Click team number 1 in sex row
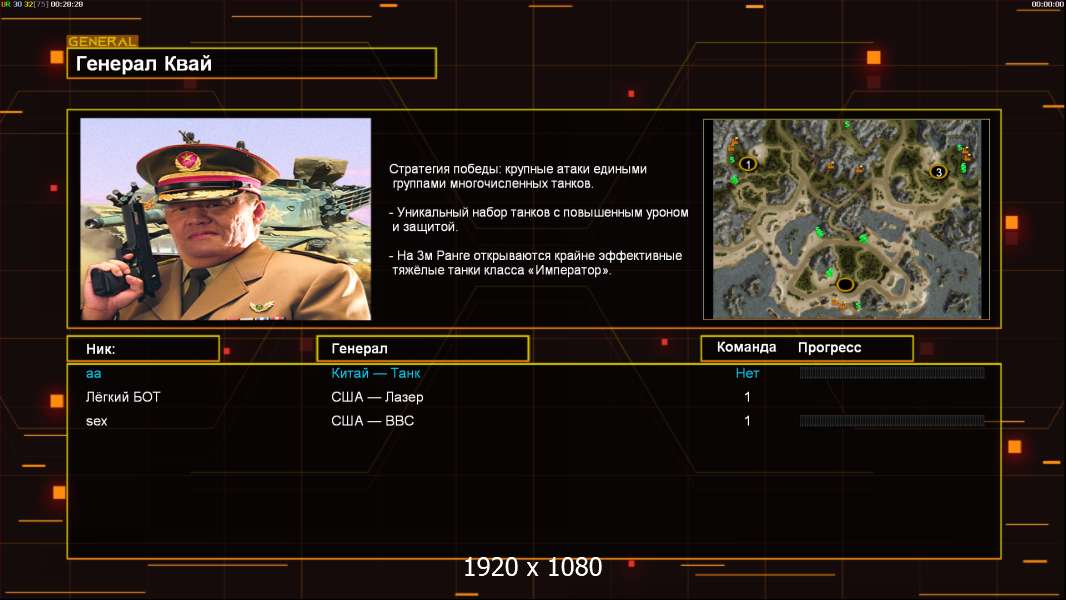 (747, 421)
